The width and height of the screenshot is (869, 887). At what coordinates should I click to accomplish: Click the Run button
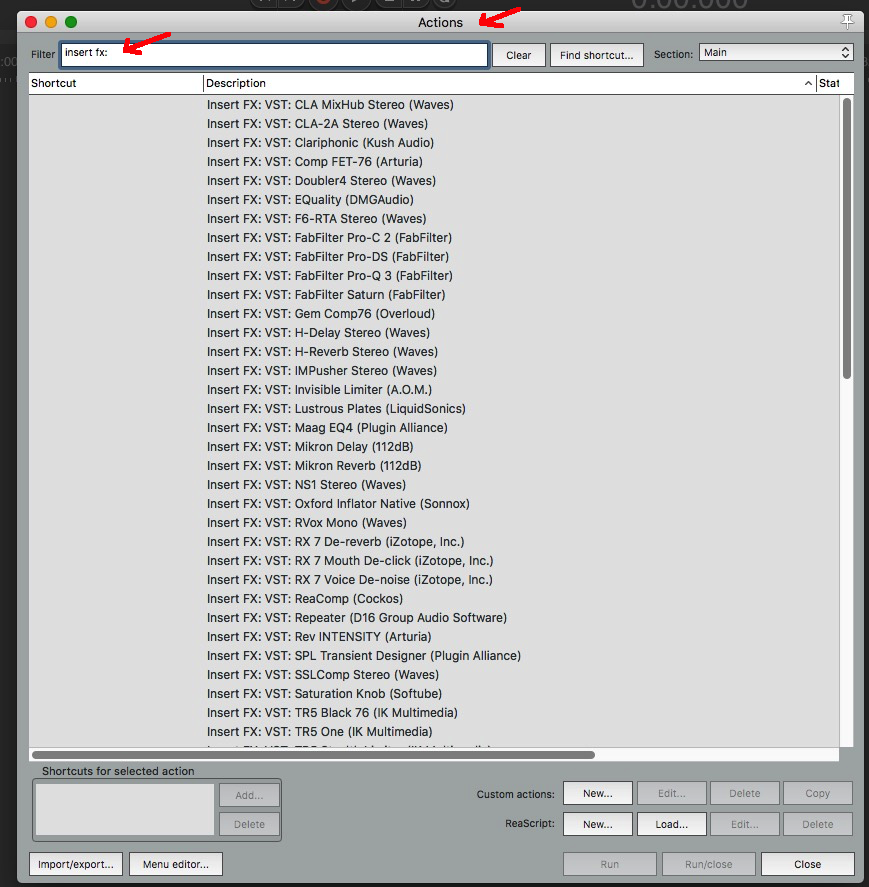pos(609,864)
